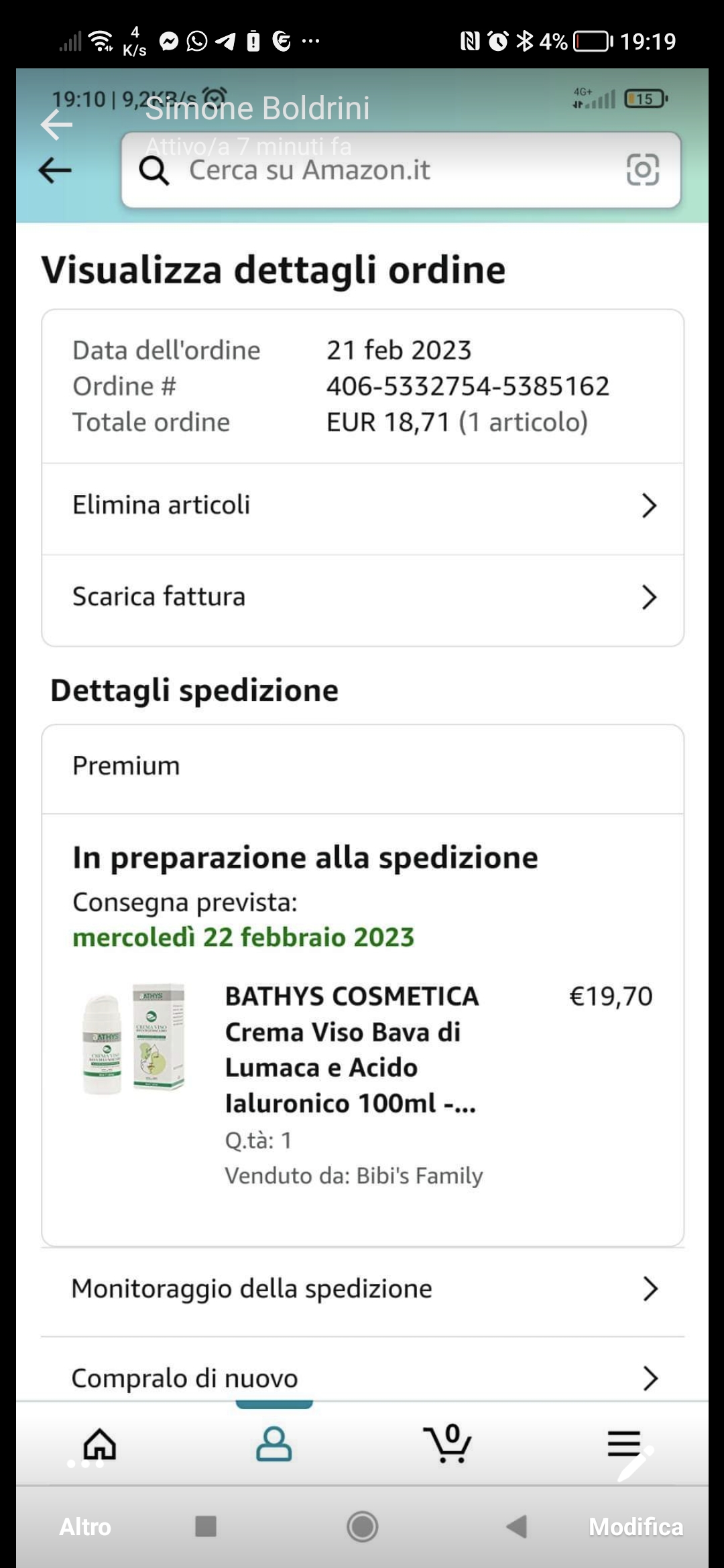Tap the camera scan icon in search bar
This screenshot has width=724, height=1568.
coord(642,170)
